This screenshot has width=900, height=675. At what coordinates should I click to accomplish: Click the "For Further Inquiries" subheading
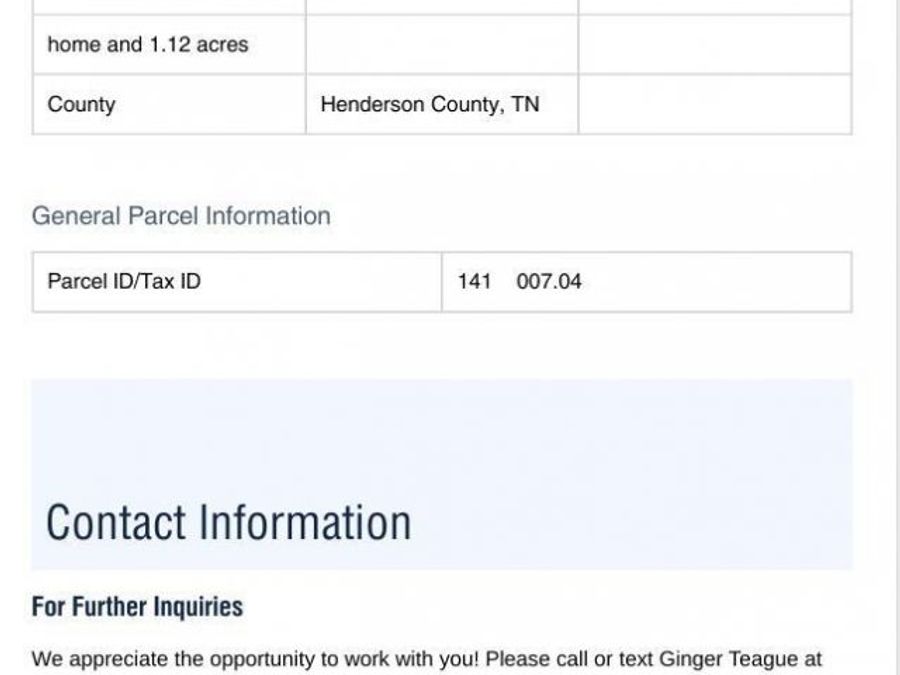(x=137, y=607)
